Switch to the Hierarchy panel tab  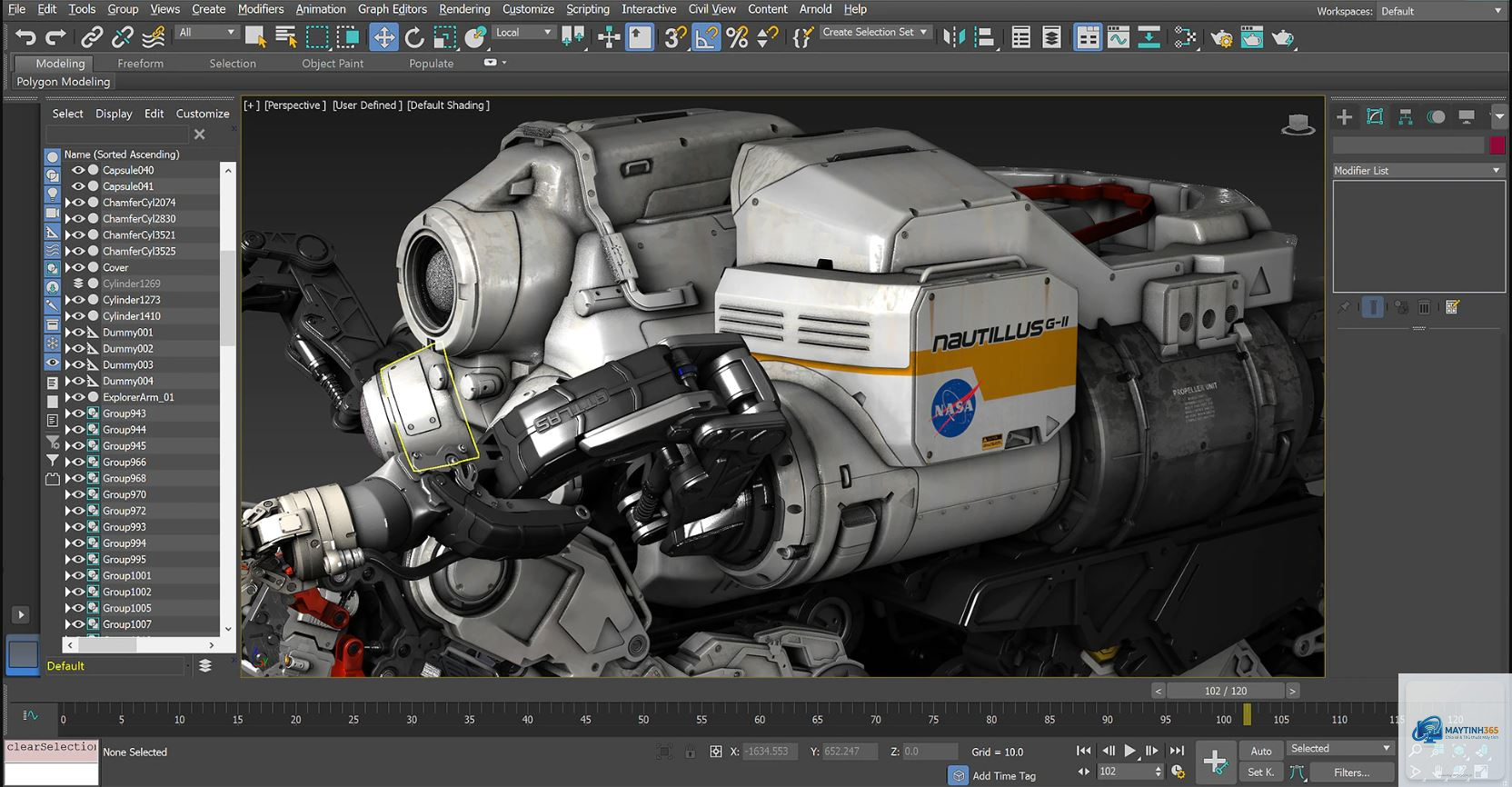point(1406,116)
